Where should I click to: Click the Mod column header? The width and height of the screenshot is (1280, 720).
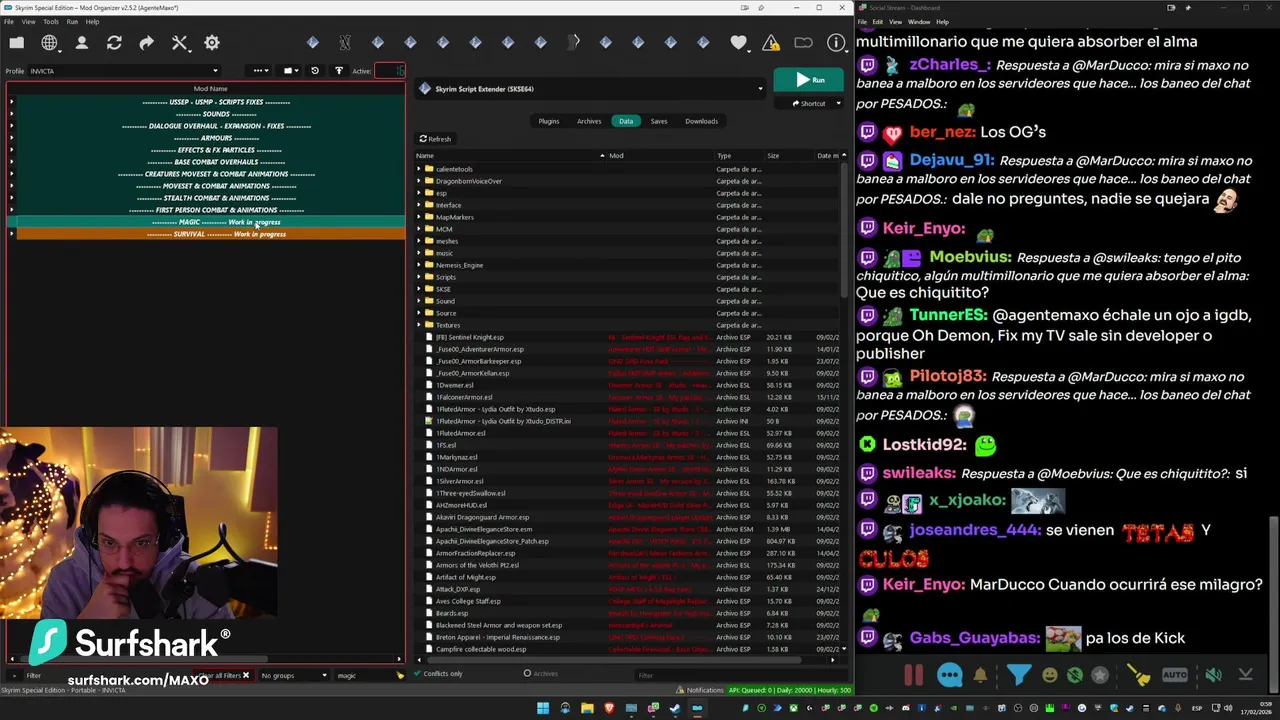pyautogui.click(x=660, y=156)
